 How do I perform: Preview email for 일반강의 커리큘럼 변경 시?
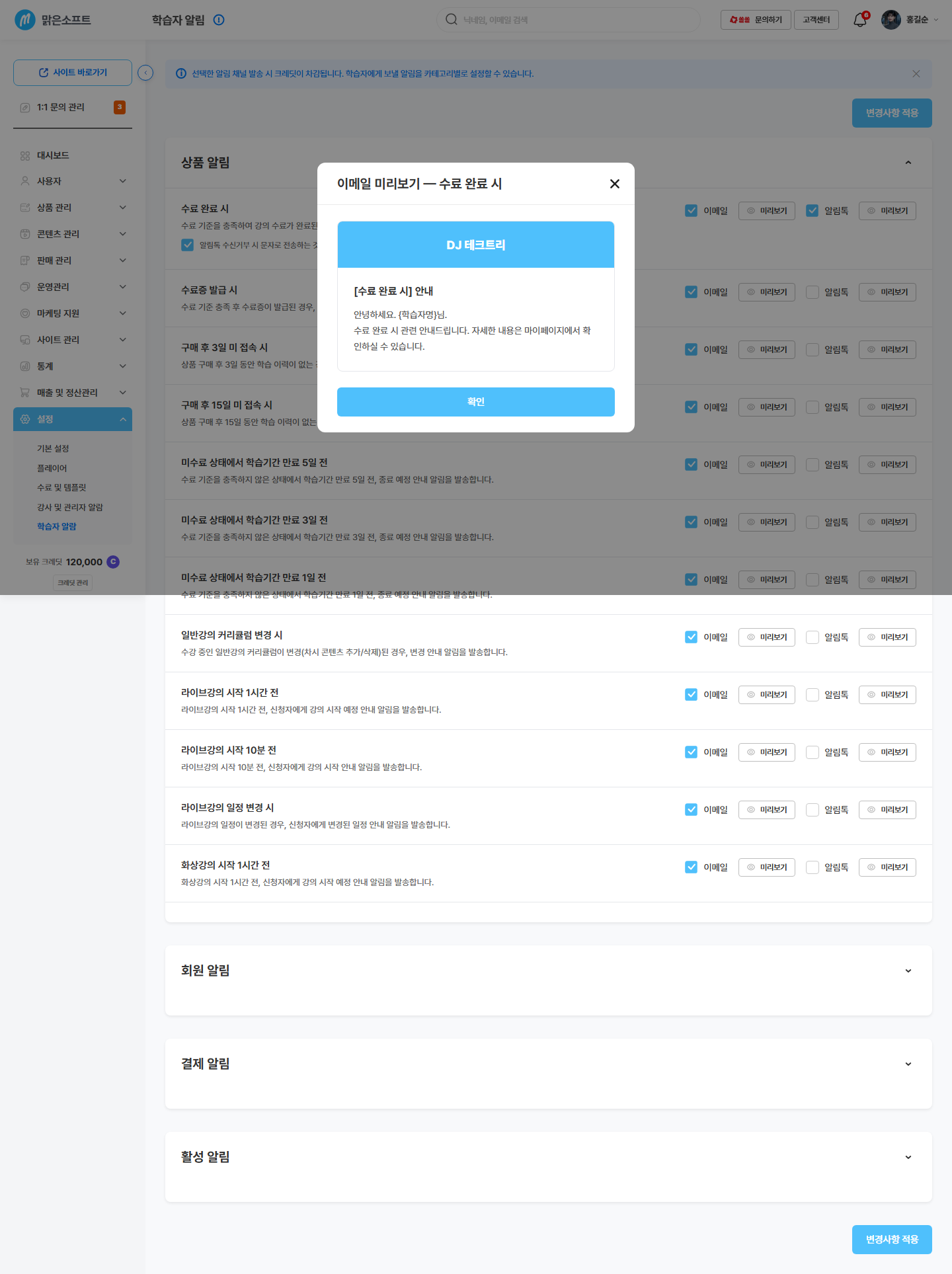(x=767, y=637)
